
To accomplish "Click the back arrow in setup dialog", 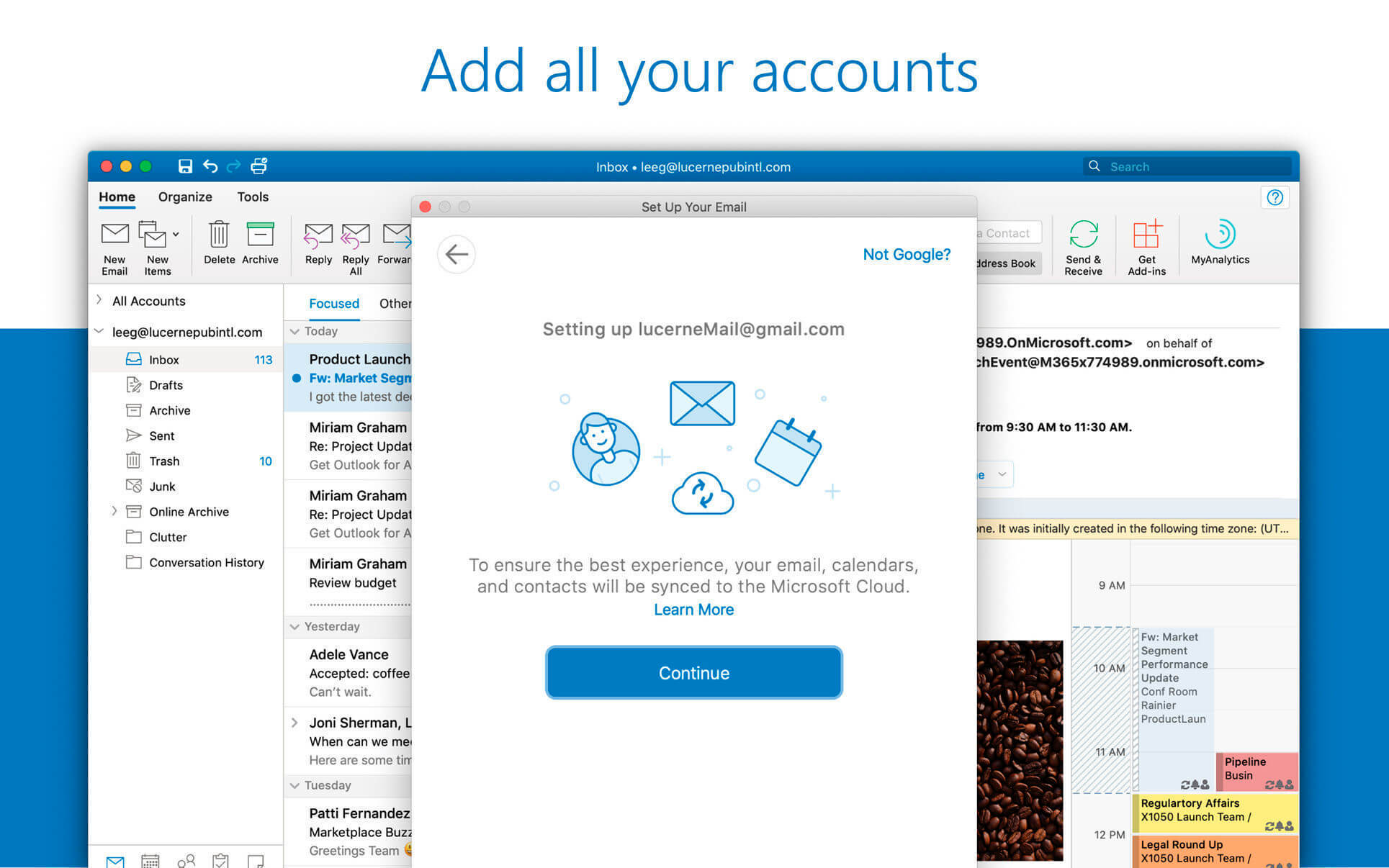I will coord(457,254).
